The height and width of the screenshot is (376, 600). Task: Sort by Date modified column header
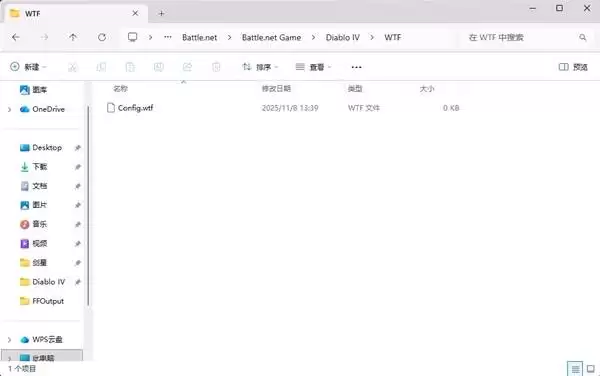click(276, 89)
